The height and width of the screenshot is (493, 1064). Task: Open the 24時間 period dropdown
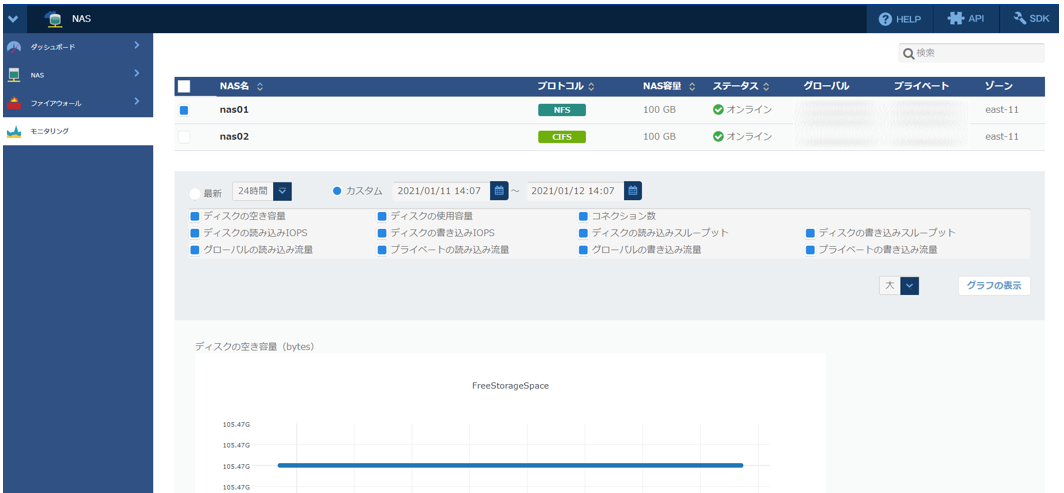(282, 191)
